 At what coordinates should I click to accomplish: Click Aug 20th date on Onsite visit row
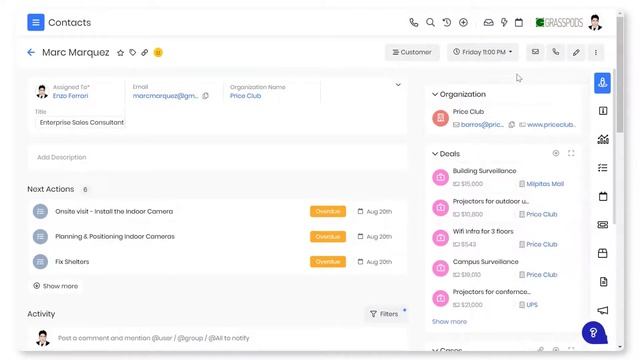tap(375, 211)
